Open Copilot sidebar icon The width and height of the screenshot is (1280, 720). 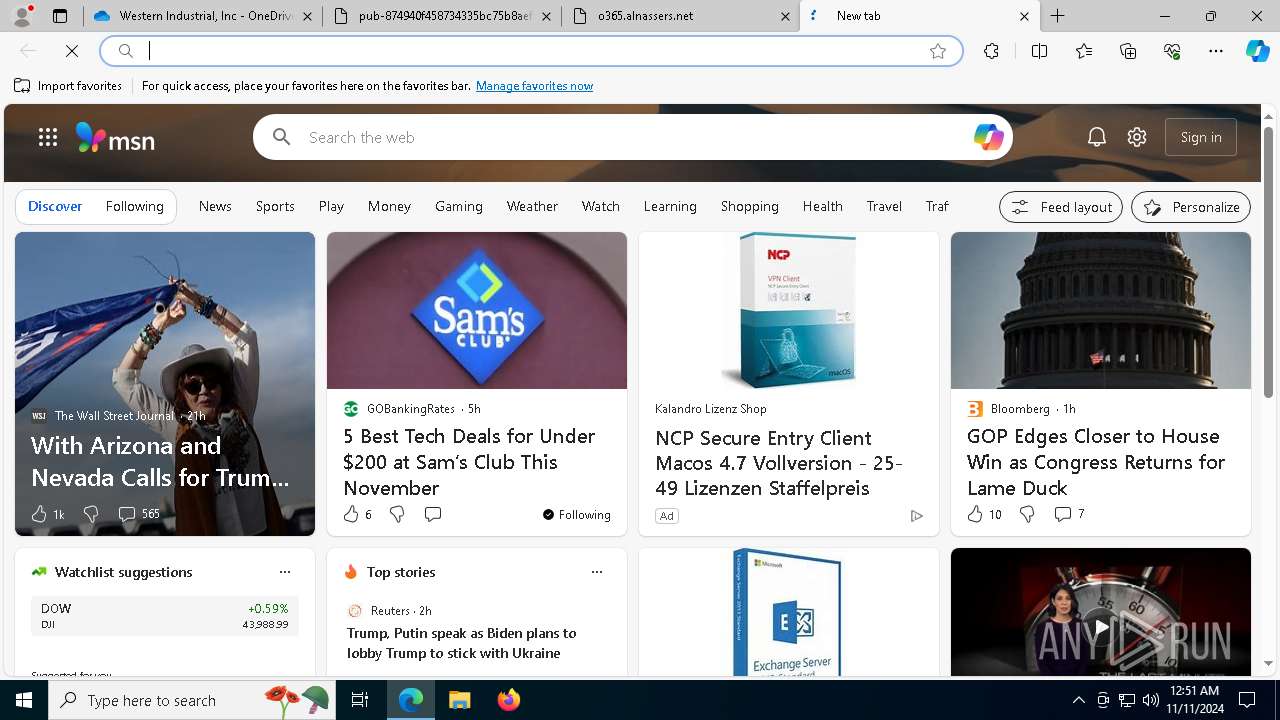click(x=1257, y=51)
